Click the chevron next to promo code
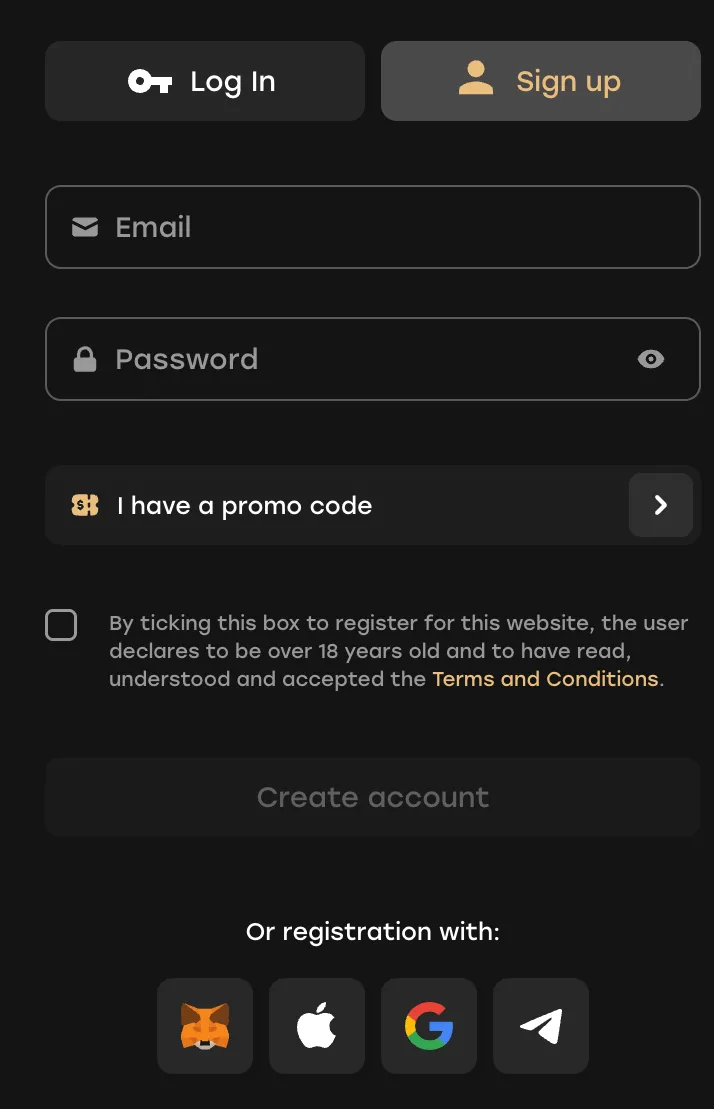The height and width of the screenshot is (1109, 714). pyautogui.click(x=661, y=505)
